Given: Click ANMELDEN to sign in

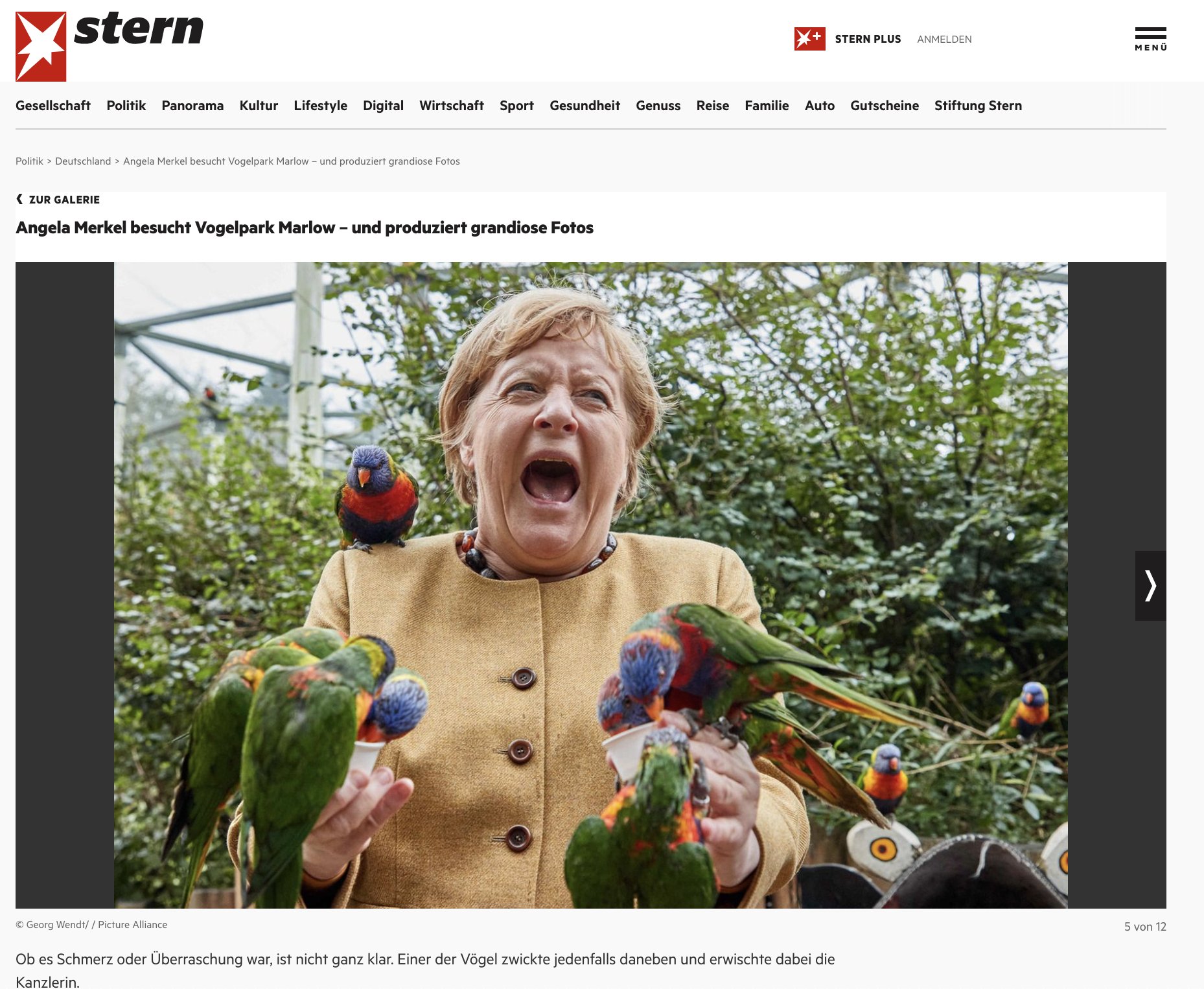Looking at the screenshot, I should click(x=944, y=40).
